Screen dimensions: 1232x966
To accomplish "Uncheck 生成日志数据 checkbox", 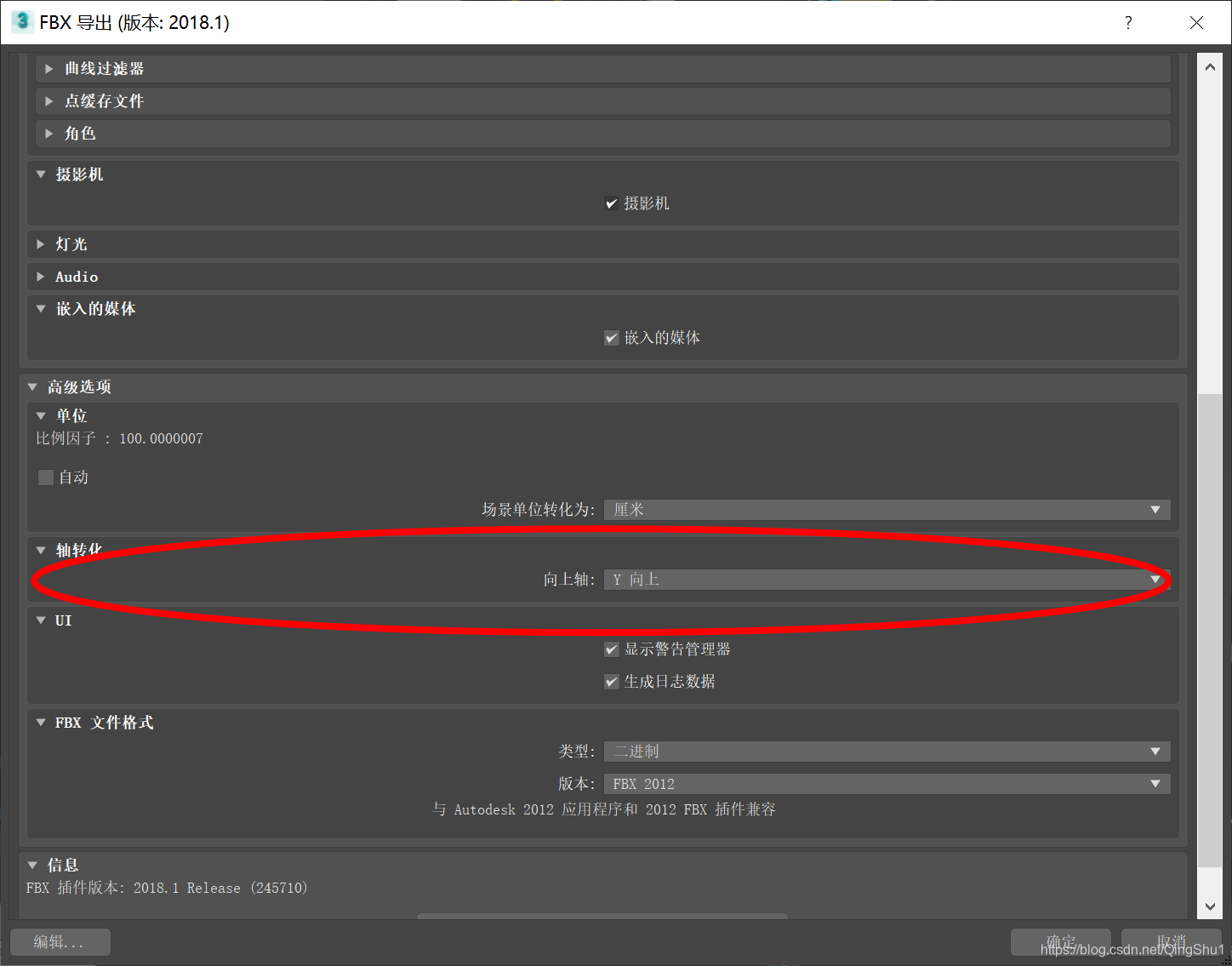I will (x=611, y=682).
